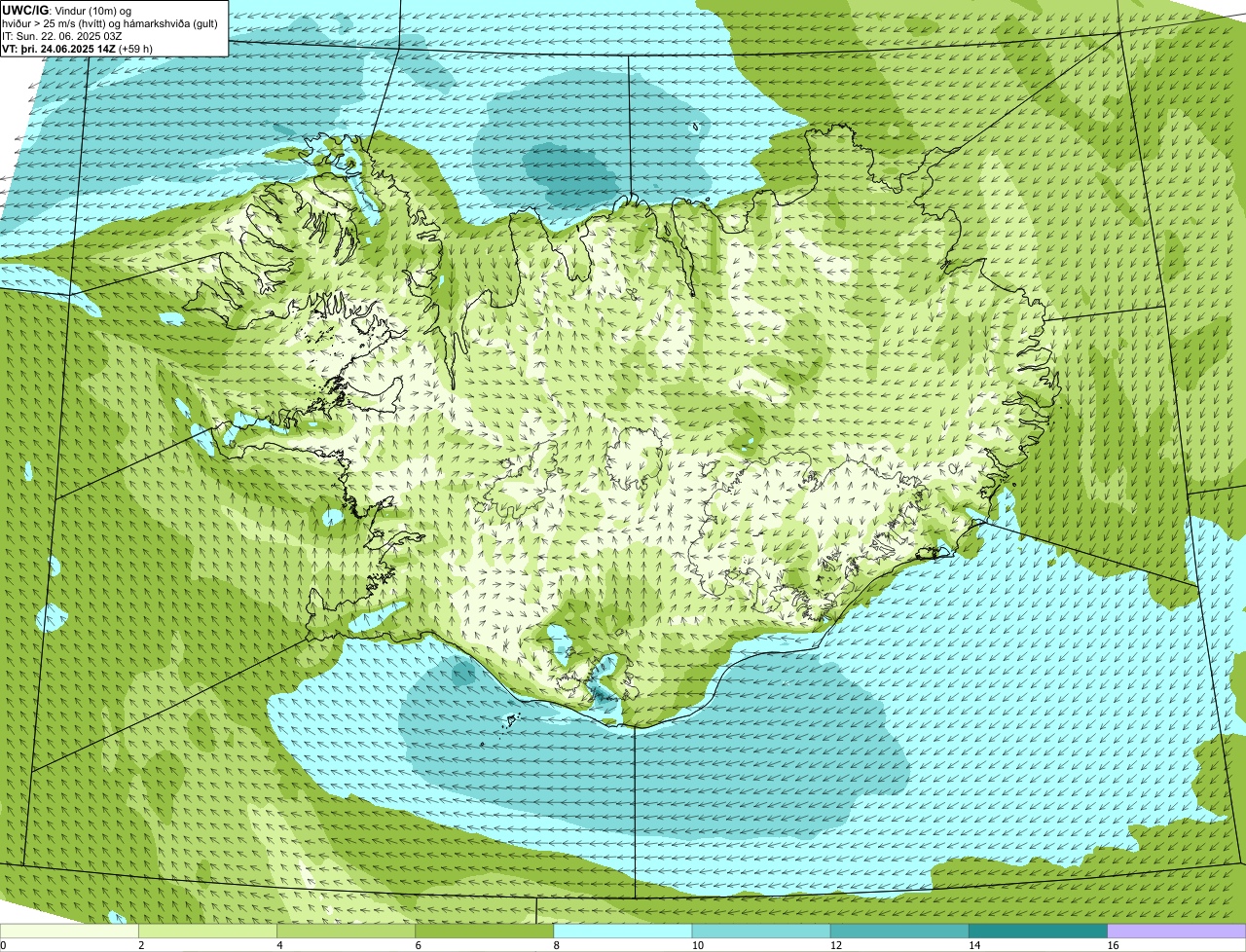
Task: Click the 10–12 m/s legend color band
Action: (x=761, y=931)
